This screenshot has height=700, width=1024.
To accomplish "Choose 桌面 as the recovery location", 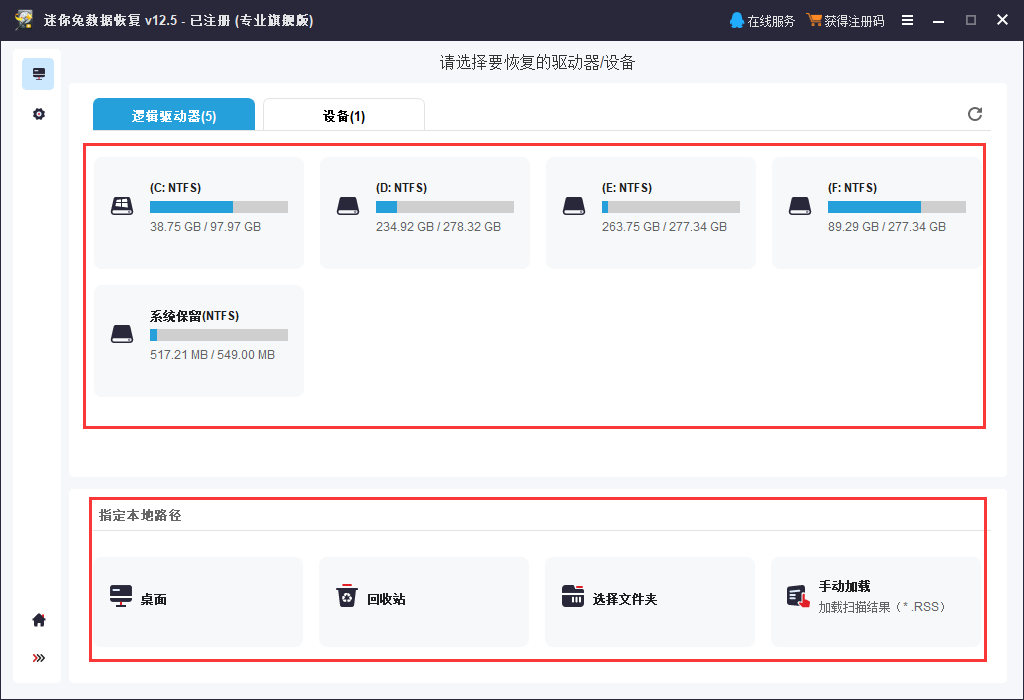I will tap(199, 602).
